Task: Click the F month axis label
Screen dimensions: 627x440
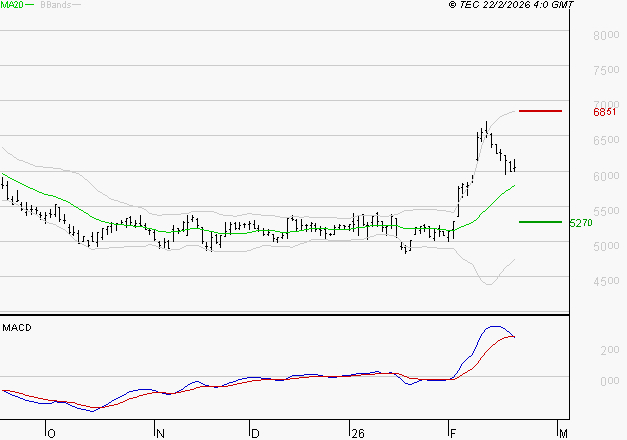Action: 453,434
